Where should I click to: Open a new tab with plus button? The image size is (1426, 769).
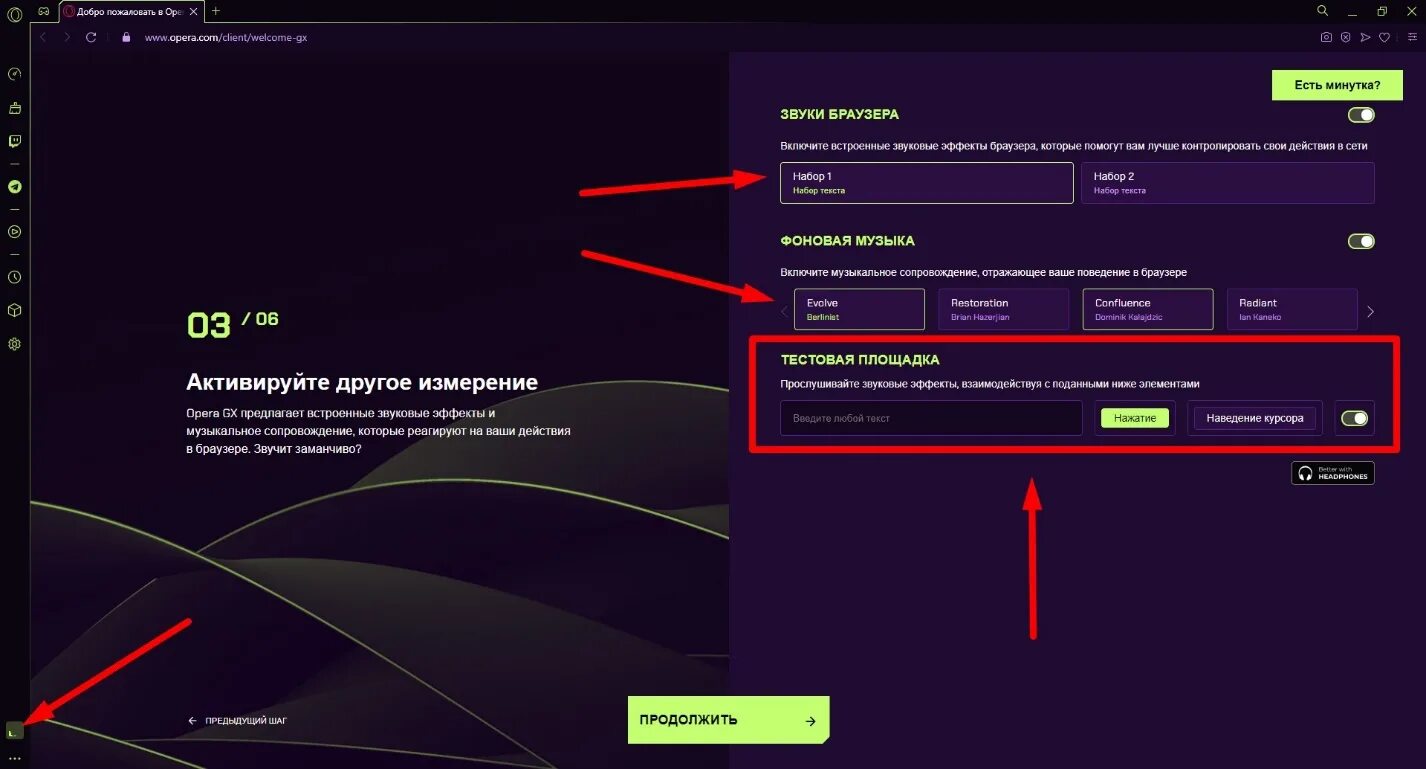tap(216, 11)
